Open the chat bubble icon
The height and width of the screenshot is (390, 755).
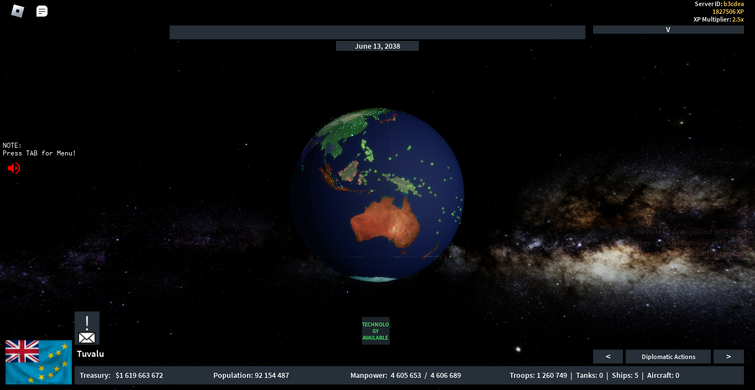point(42,11)
